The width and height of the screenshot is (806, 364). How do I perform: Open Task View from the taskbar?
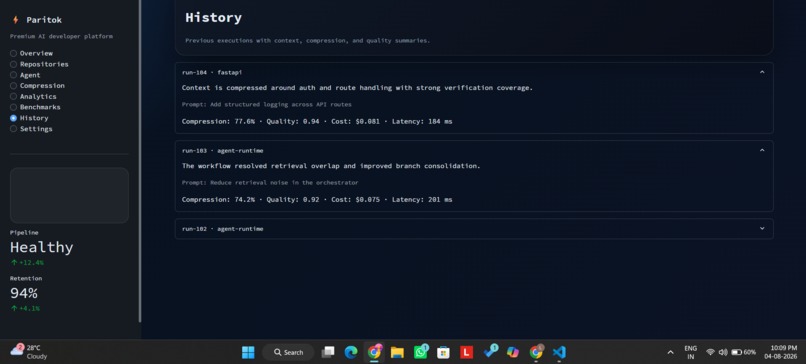(x=327, y=352)
